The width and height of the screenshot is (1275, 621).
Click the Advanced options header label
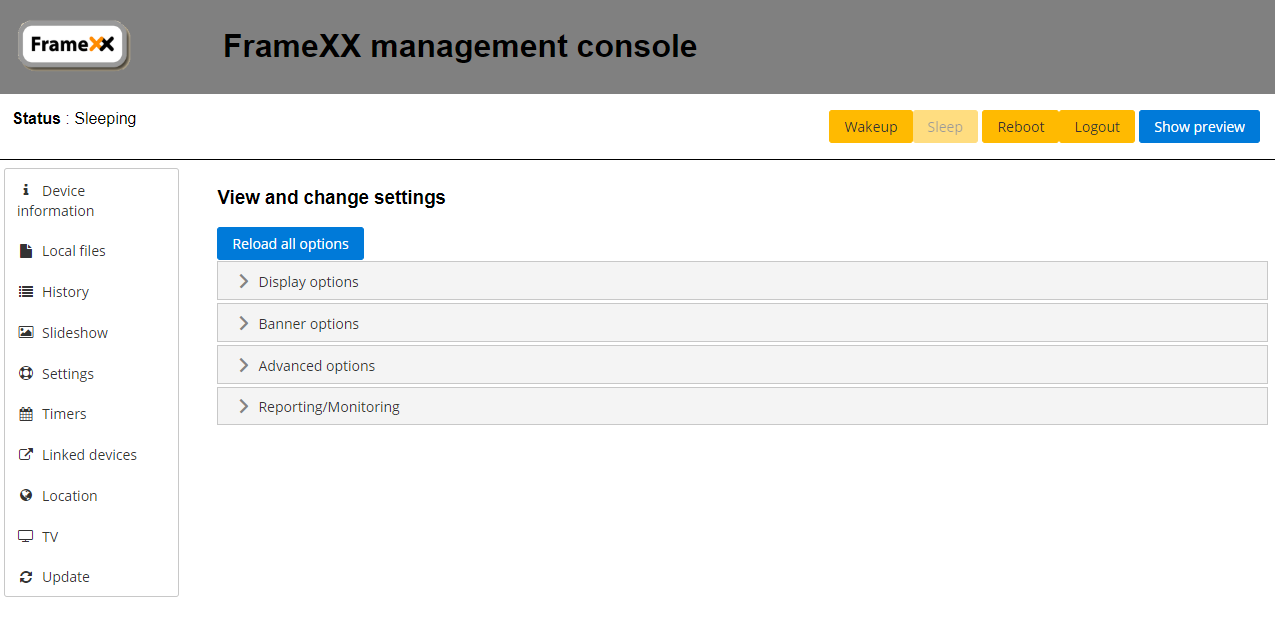point(316,366)
